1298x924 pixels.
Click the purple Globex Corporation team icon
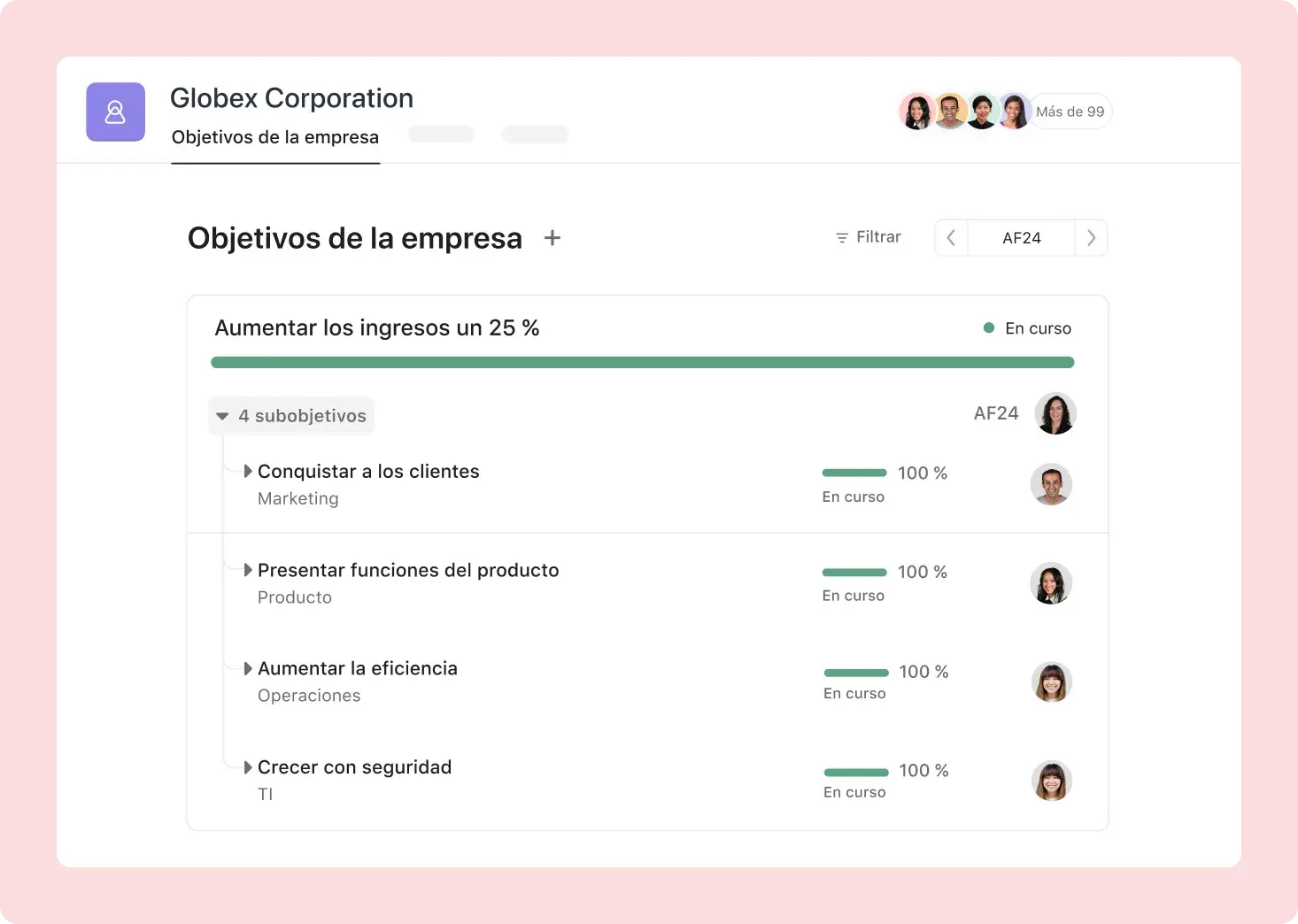115,112
